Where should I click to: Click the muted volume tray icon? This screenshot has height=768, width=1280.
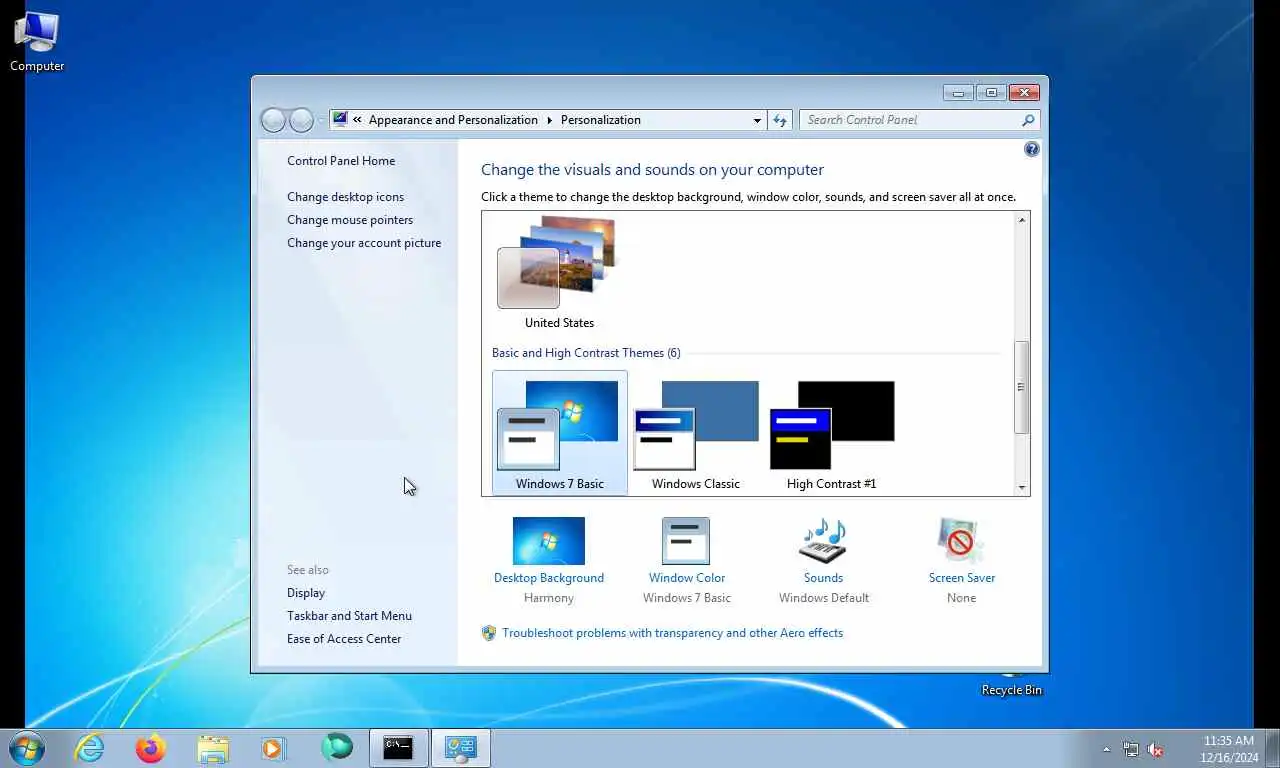click(x=1155, y=749)
